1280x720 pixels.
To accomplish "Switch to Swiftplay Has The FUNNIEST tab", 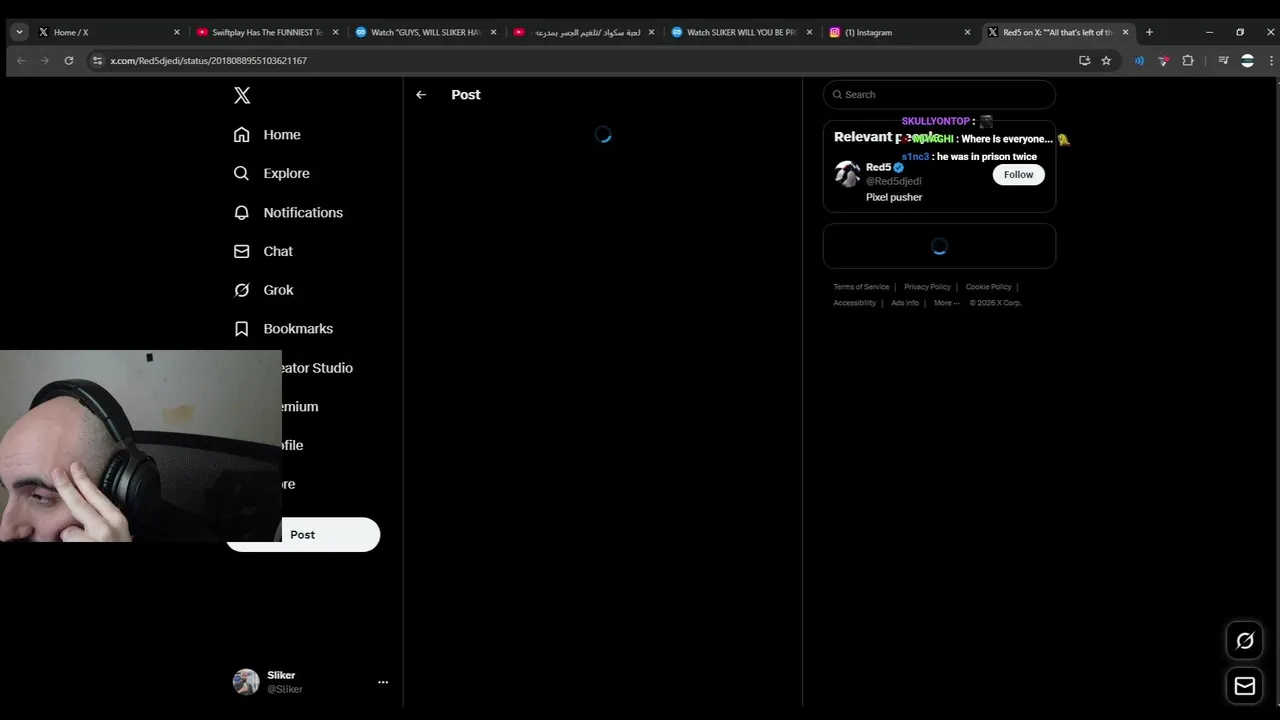I will (268, 32).
